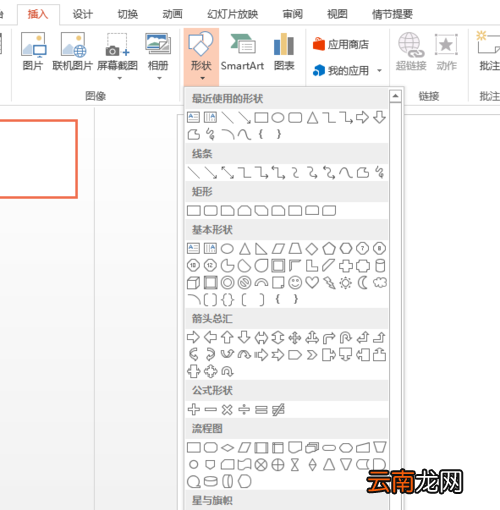Choose the left arrow in 箭头总汇
The width and height of the screenshot is (500, 510).
pyautogui.click(x=210, y=337)
